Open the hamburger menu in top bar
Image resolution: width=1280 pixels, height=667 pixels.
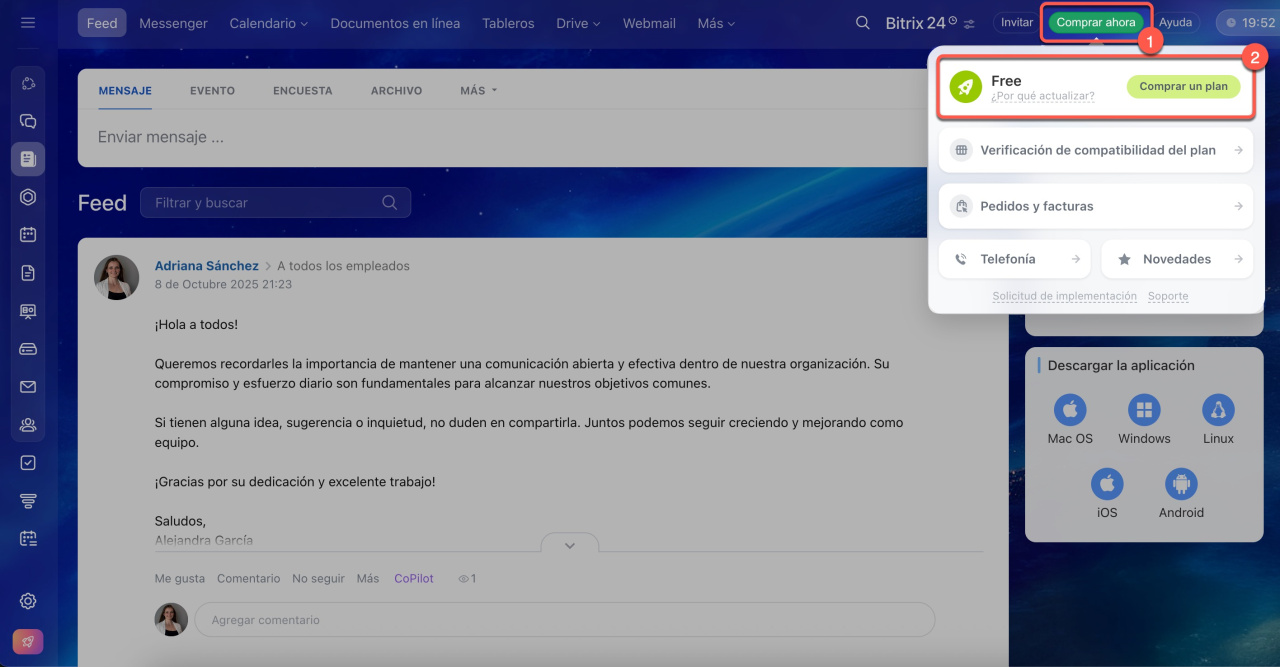(28, 22)
